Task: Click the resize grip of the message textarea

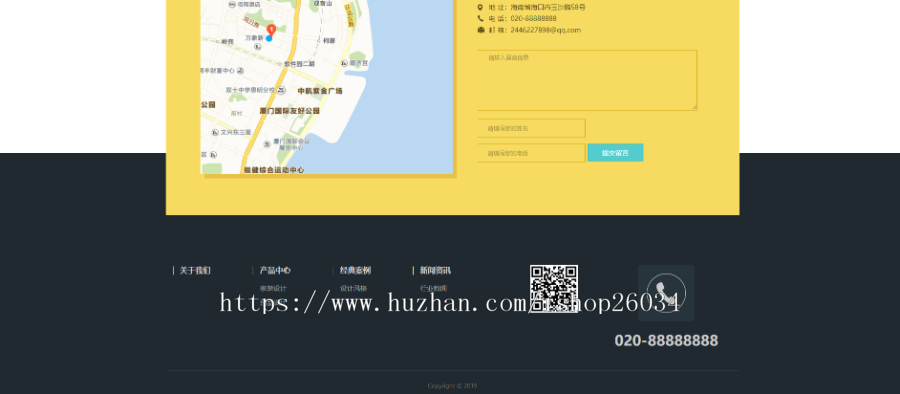Action: [694, 107]
